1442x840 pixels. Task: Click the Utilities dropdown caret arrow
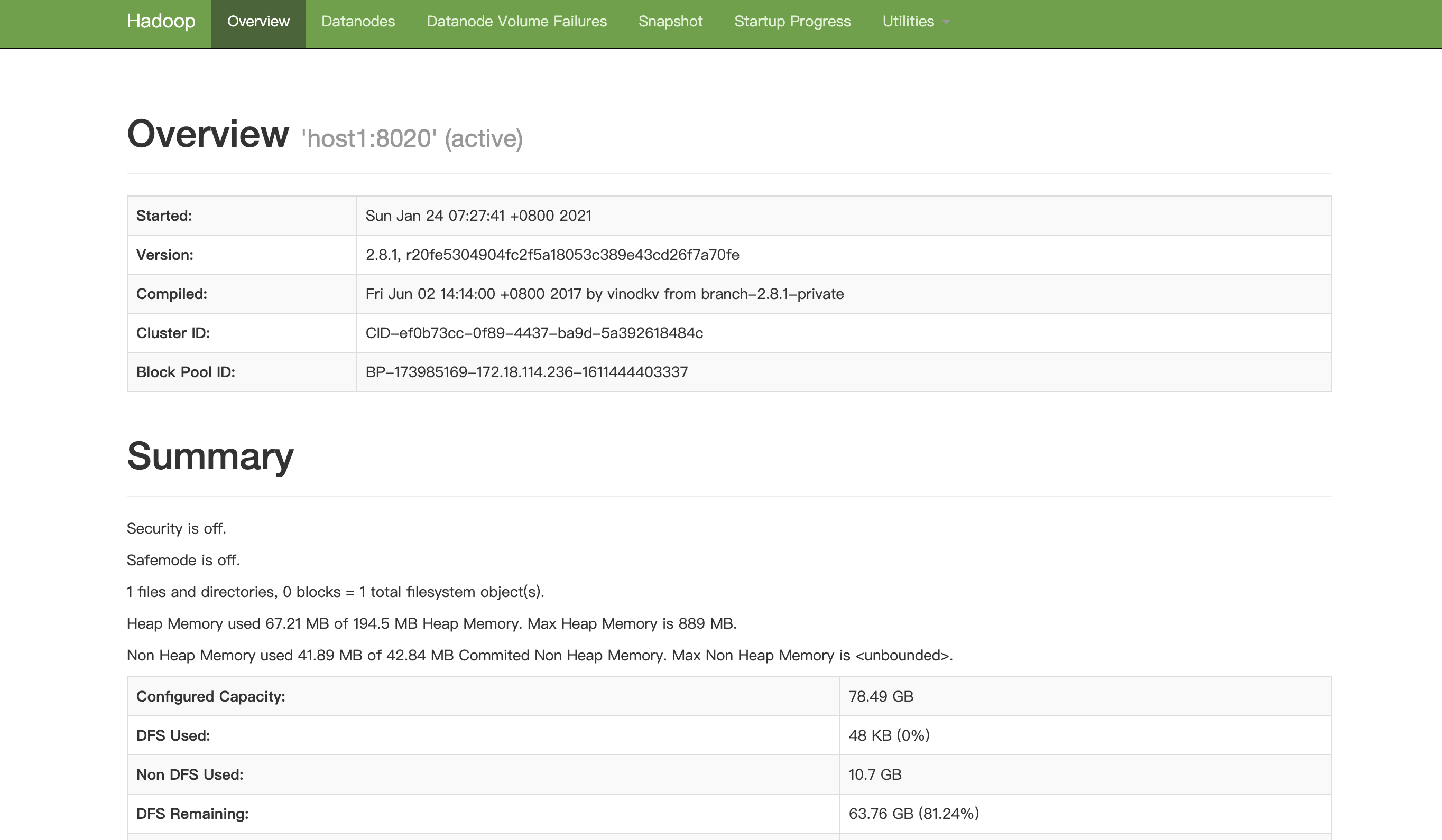pyautogui.click(x=946, y=23)
